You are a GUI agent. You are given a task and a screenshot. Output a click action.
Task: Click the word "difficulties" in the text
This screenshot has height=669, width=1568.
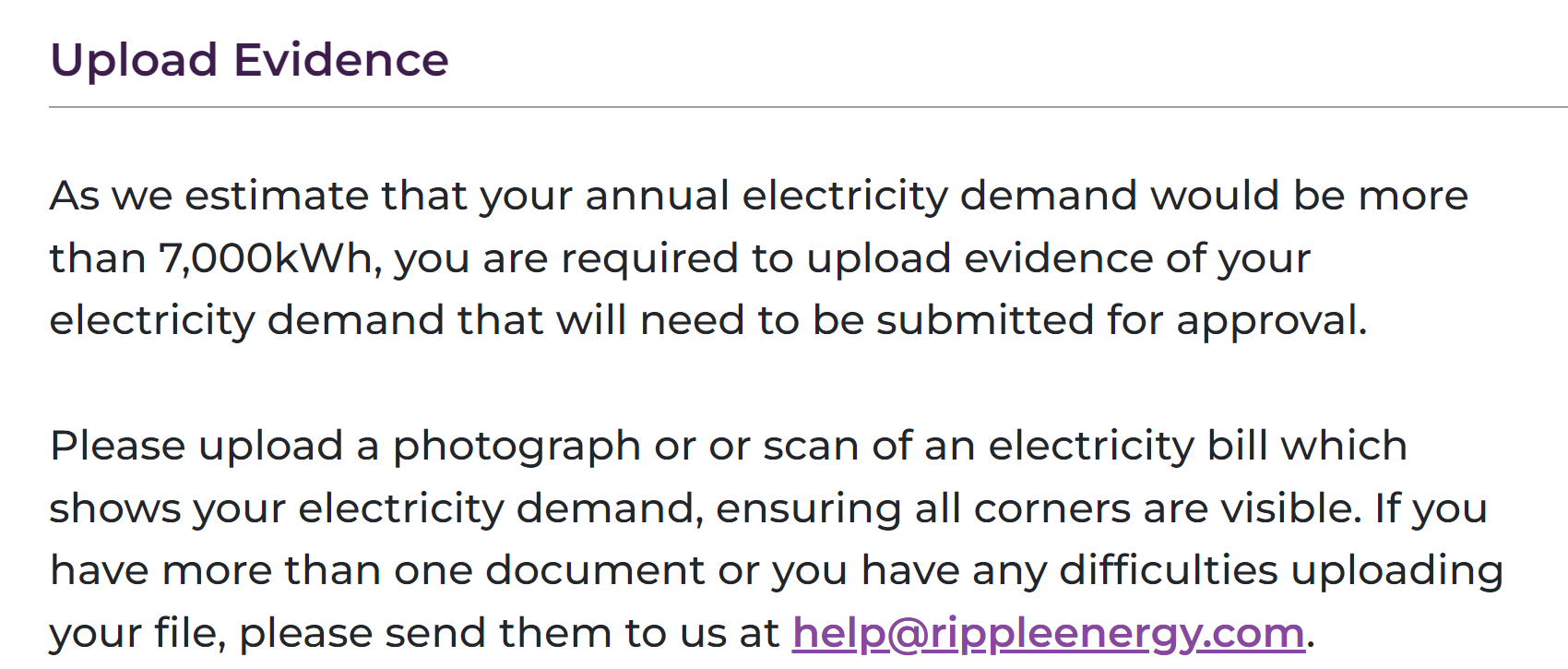click(1169, 570)
